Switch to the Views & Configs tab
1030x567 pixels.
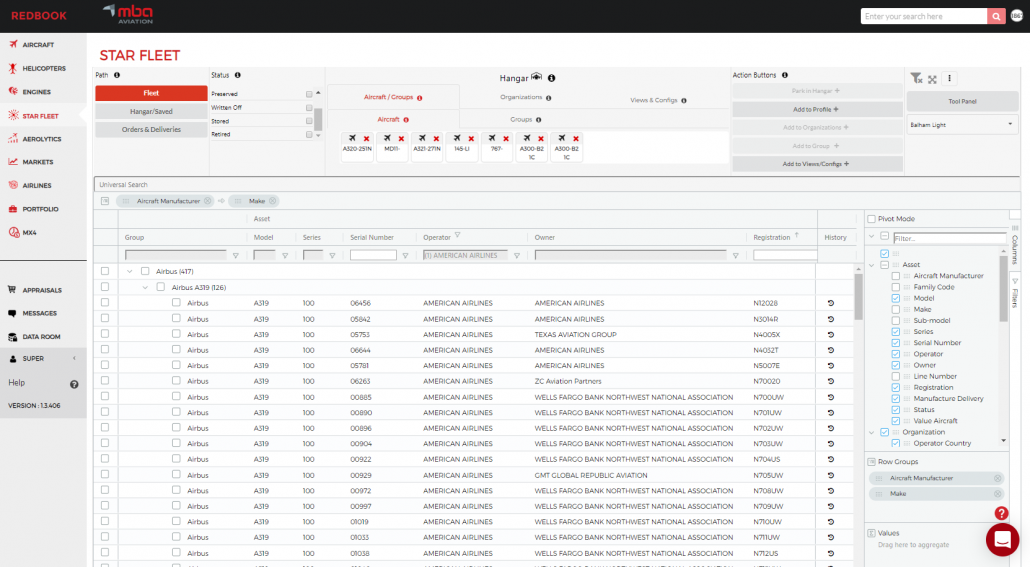point(658,100)
